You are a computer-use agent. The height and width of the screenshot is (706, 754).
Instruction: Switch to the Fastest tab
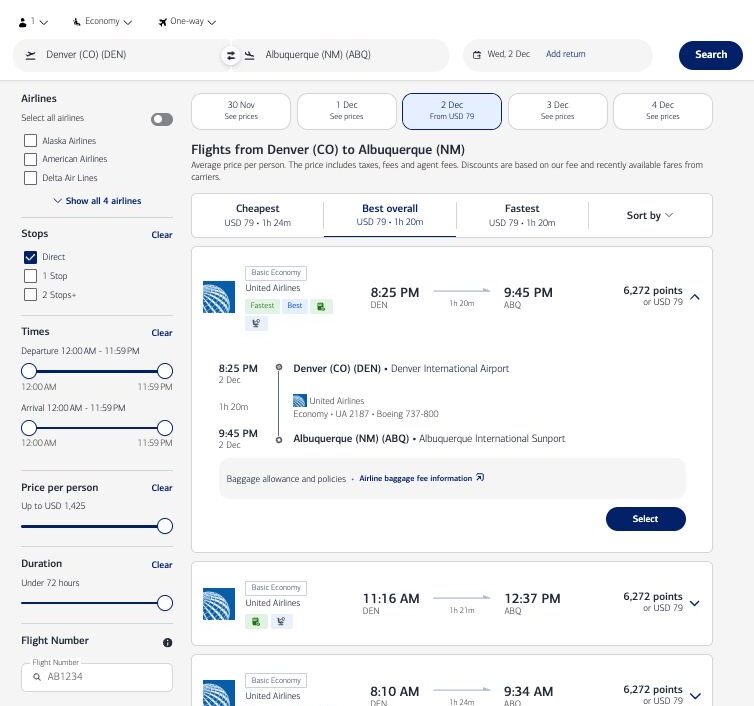tap(522, 215)
